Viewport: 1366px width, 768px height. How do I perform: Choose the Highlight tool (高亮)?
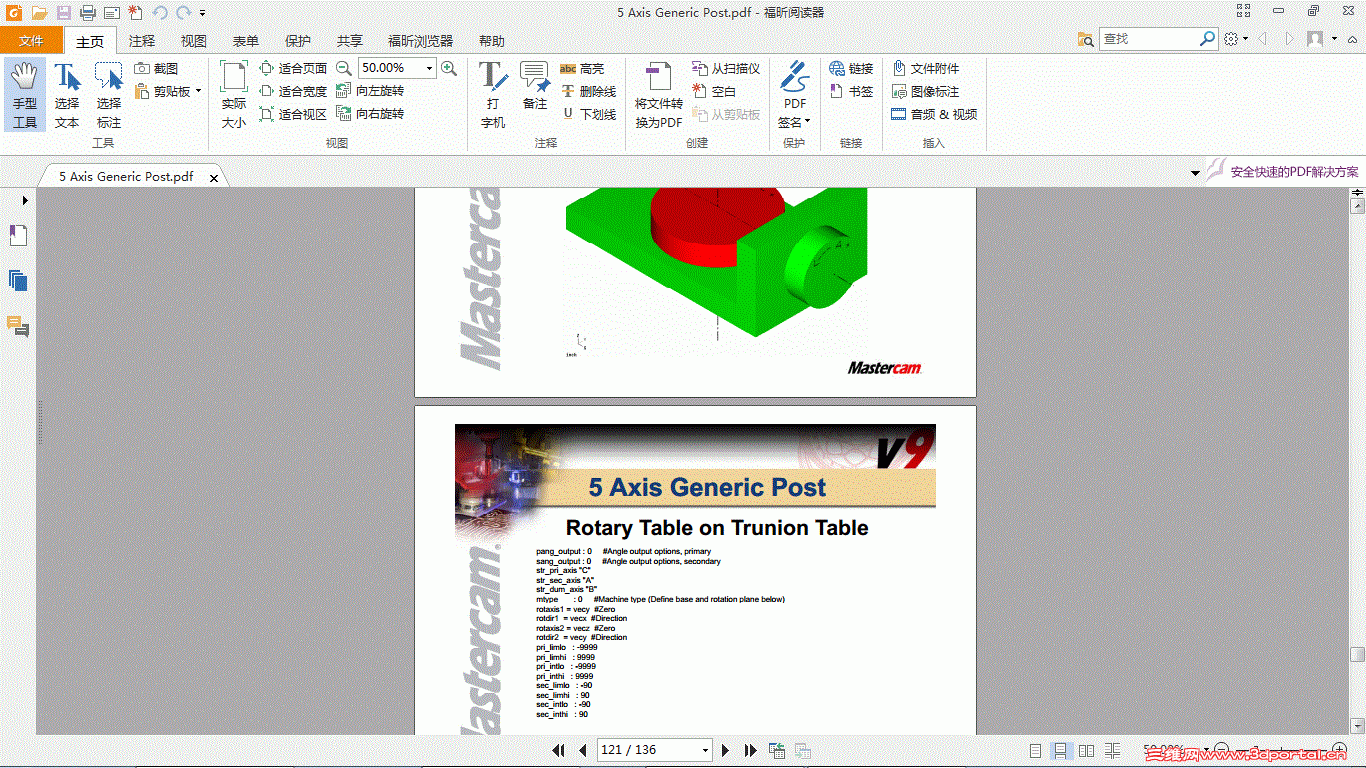pos(582,68)
